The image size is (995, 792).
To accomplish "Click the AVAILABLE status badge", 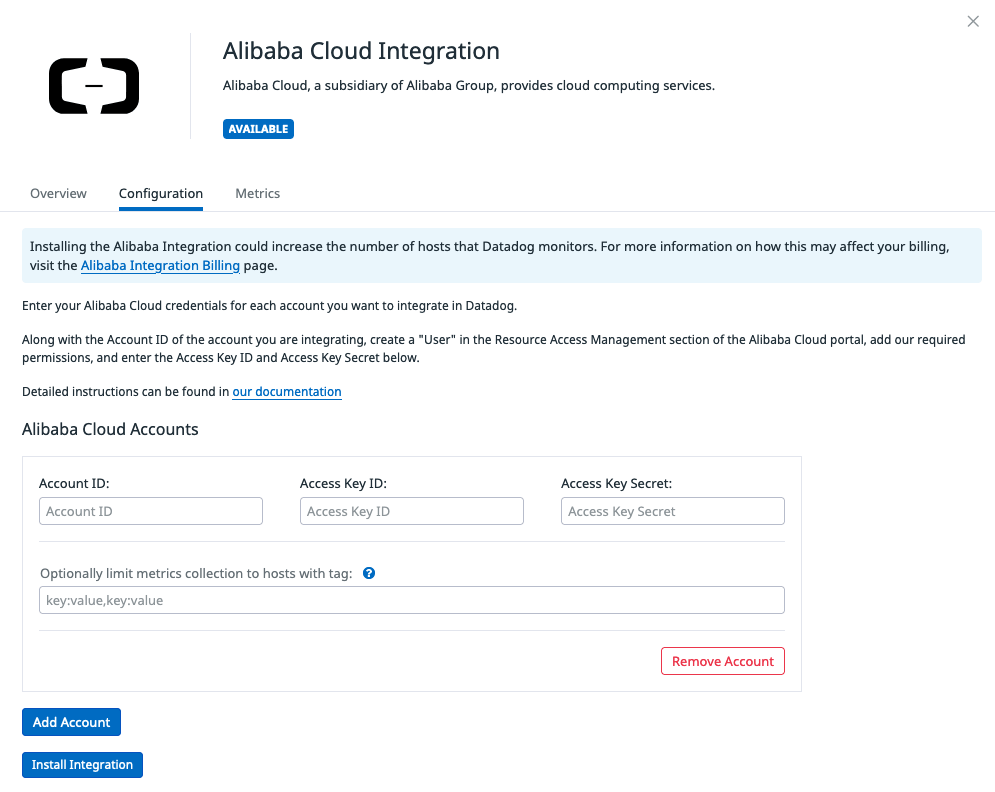I will point(258,129).
